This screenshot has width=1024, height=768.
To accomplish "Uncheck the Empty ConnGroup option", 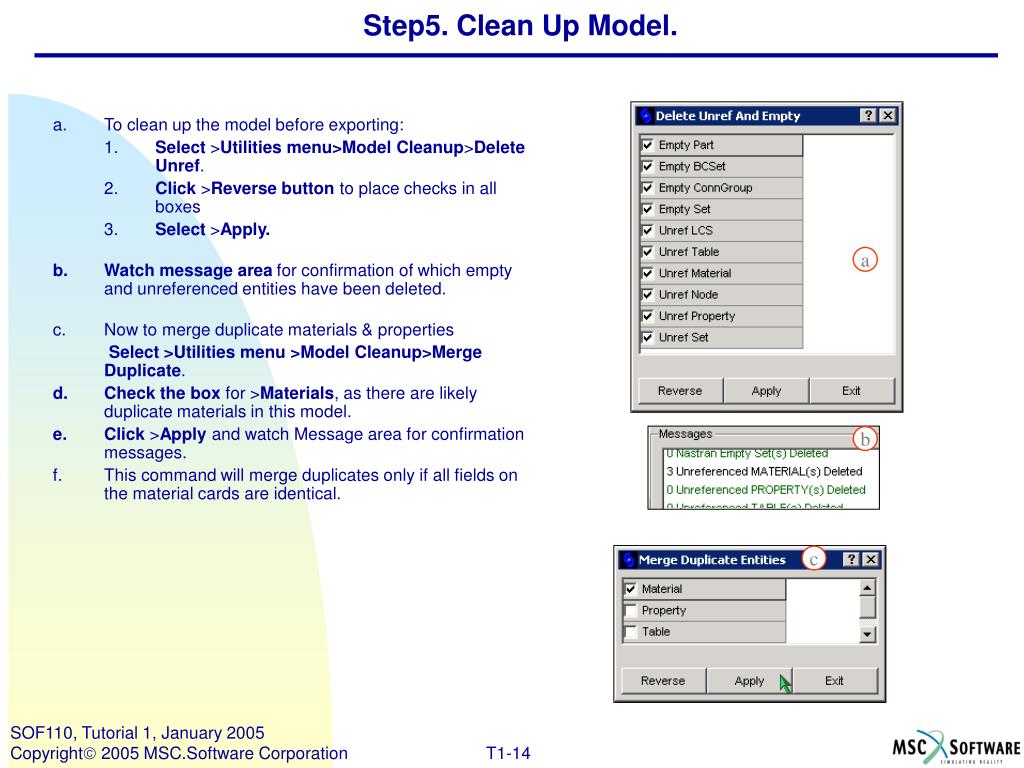I will (647, 188).
